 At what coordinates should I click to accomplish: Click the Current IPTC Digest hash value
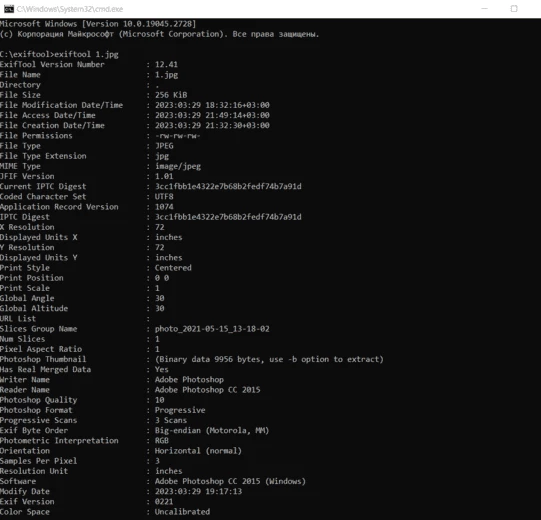(x=228, y=186)
